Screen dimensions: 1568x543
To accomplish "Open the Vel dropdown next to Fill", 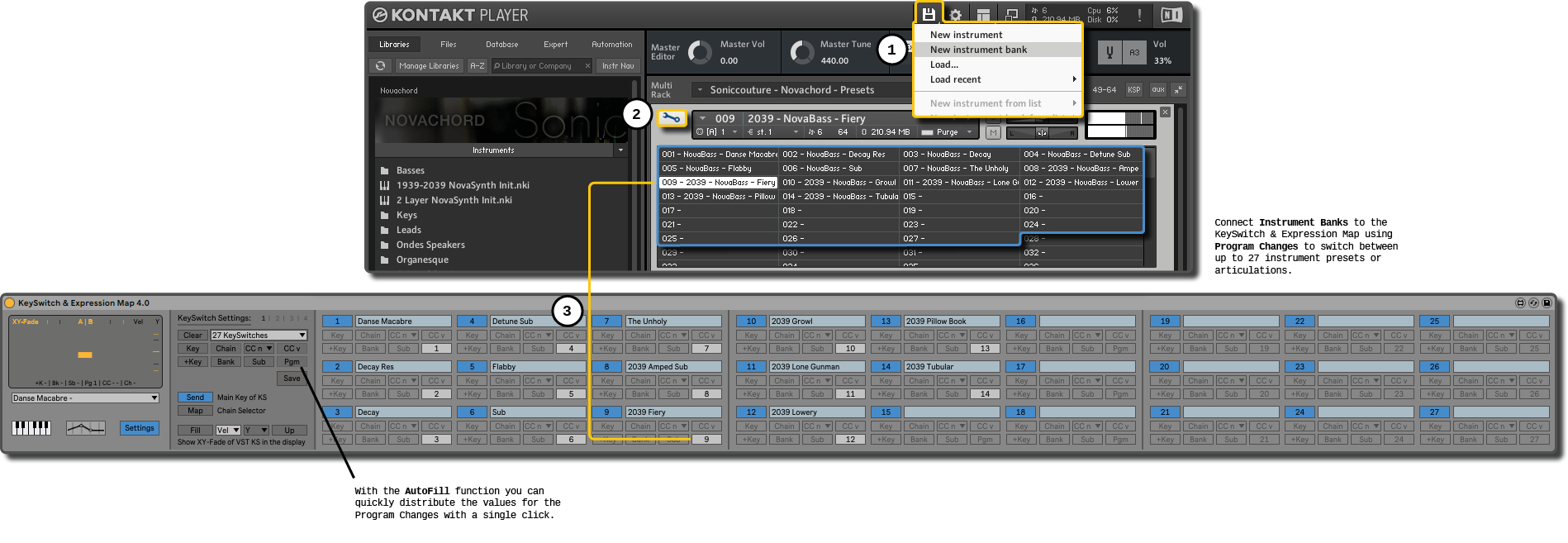I will pos(228,431).
